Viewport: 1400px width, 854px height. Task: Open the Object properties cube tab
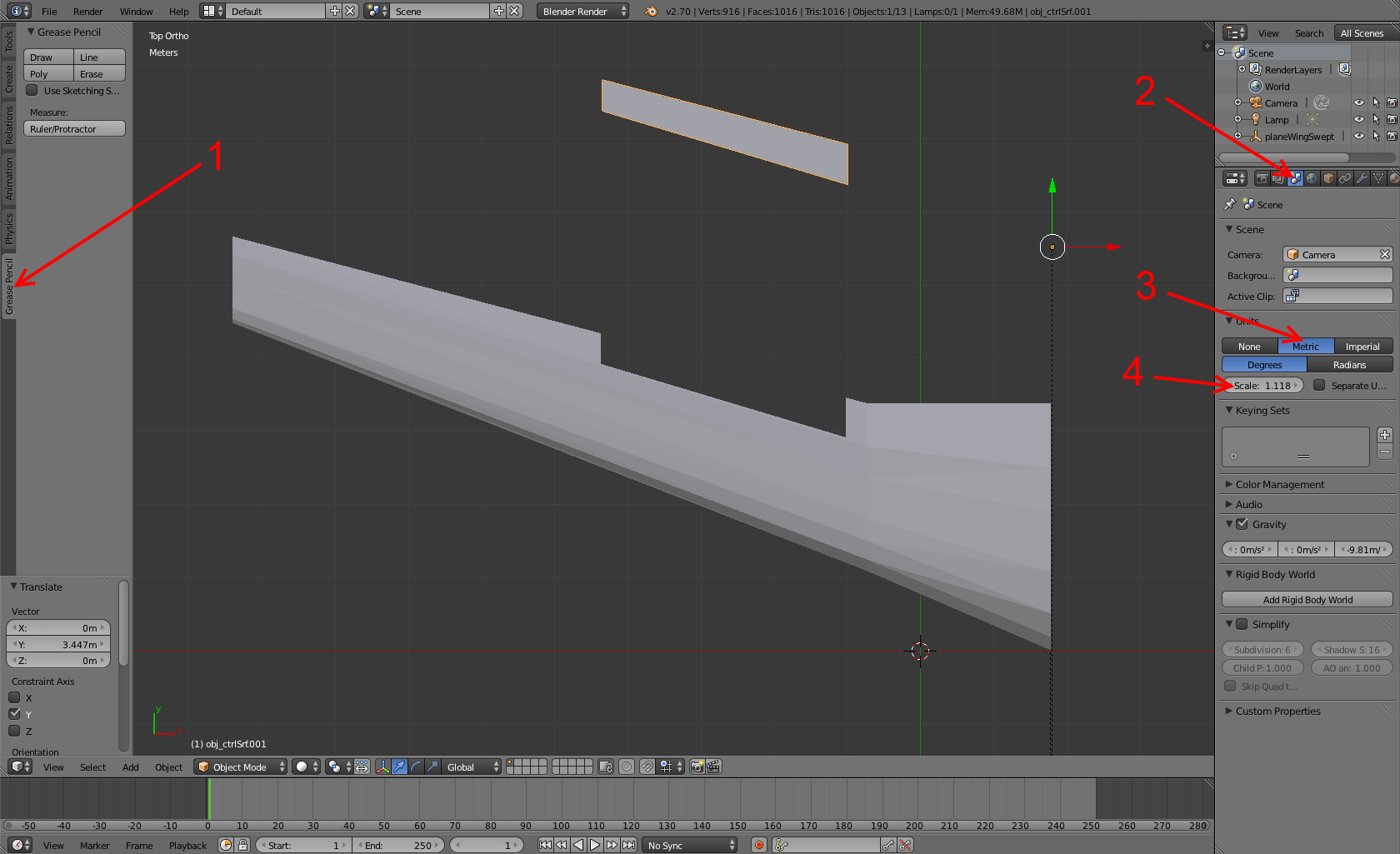1328,178
